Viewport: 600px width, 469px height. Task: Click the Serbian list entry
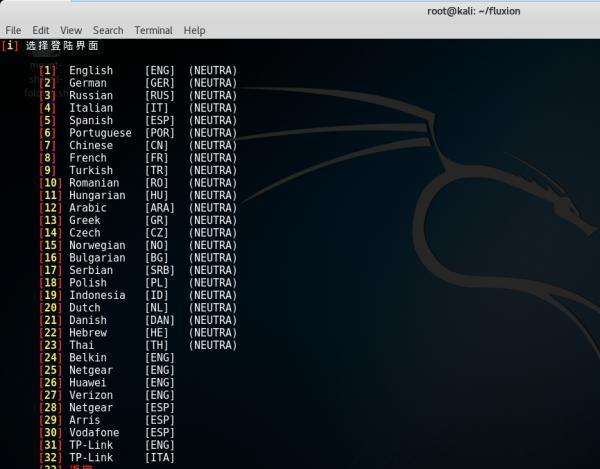coord(91,270)
